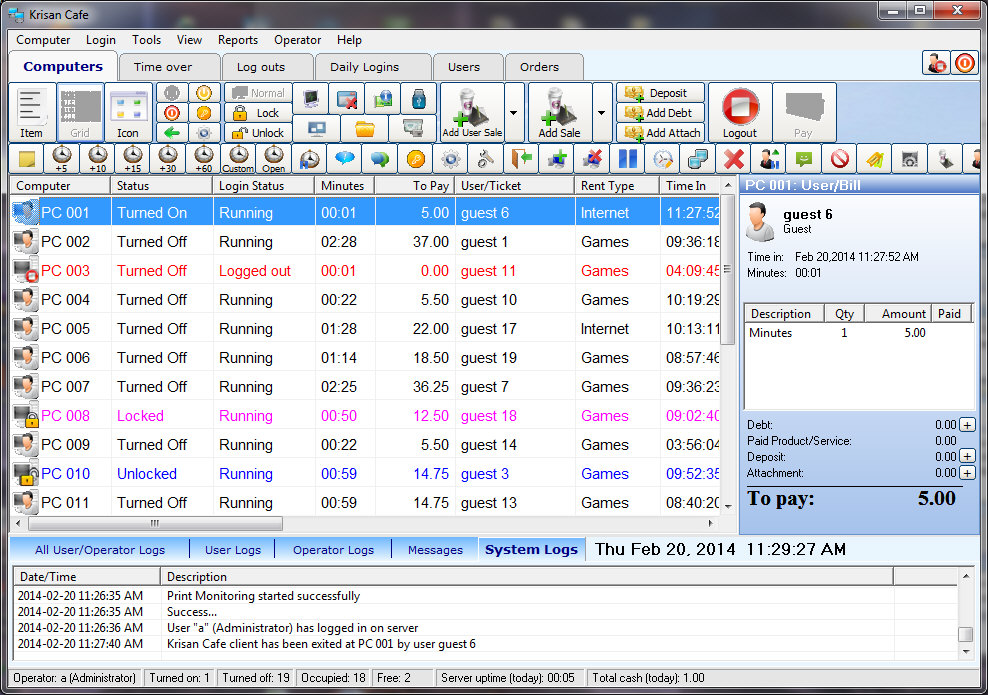Screen dimensions: 988x695
Task: Click the green back arrow icon
Action: 171,132
